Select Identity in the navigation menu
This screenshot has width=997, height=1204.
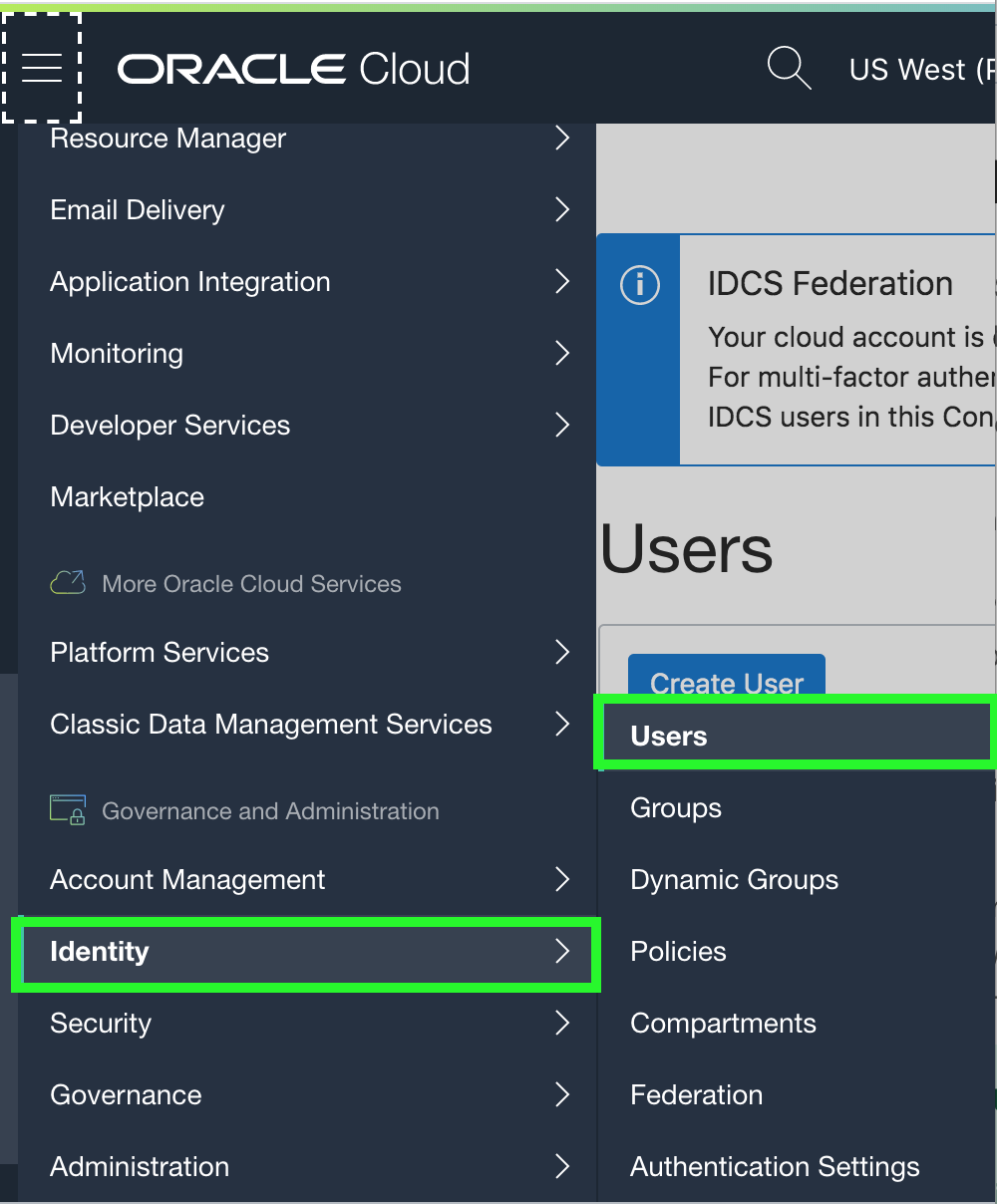tap(100, 952)
